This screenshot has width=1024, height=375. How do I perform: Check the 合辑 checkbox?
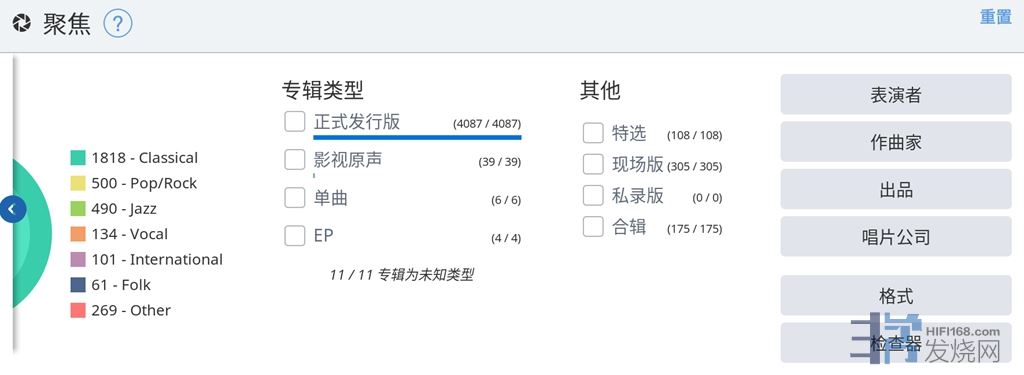(x=593, y=227)
